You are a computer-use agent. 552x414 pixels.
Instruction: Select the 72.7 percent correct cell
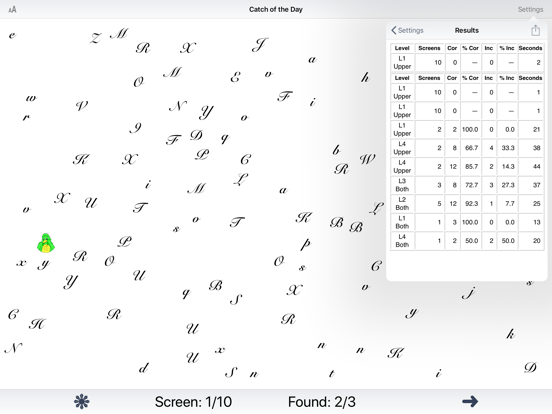[470, 185]
